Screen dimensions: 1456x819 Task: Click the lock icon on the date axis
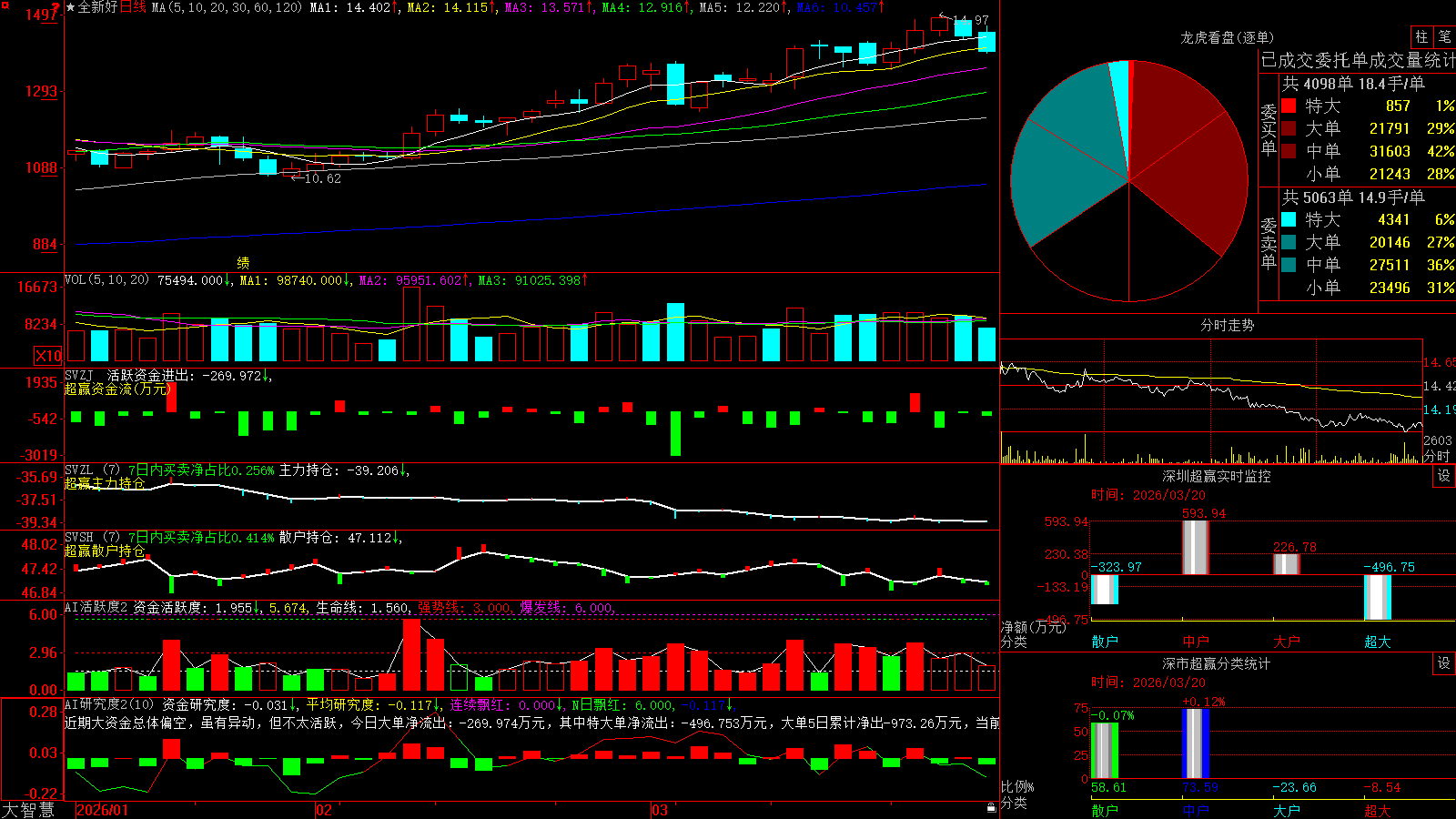pyautogui.click(x=991, y=808)
